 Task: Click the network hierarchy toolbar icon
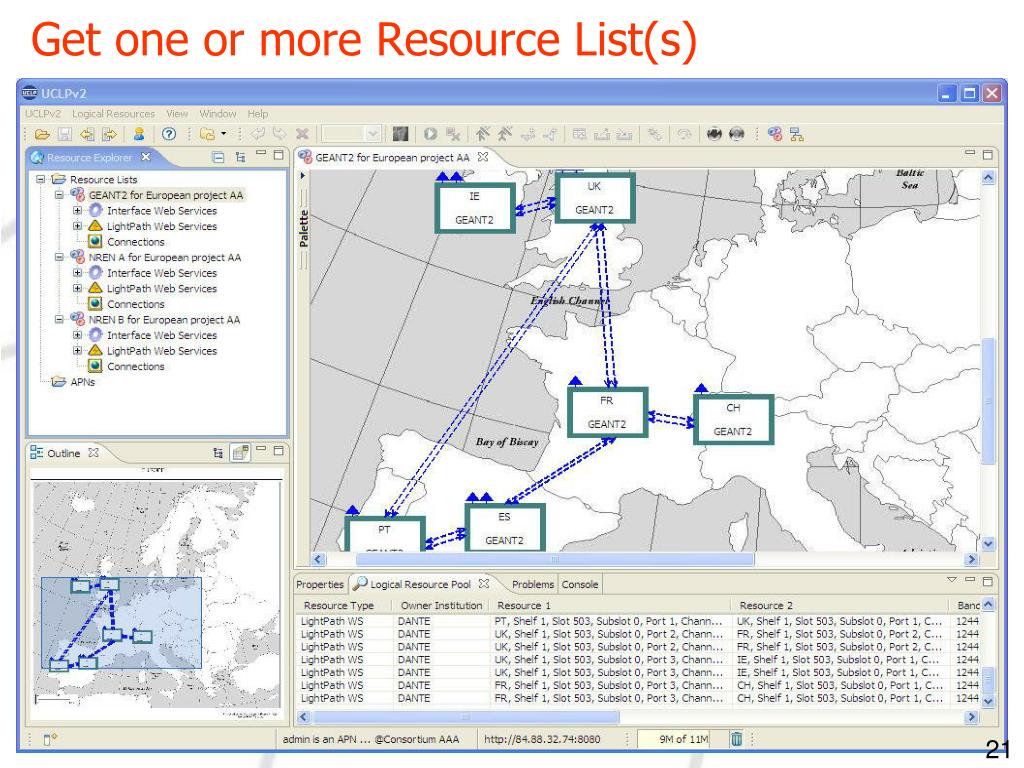pyautogui.click(x=797, y=135)
